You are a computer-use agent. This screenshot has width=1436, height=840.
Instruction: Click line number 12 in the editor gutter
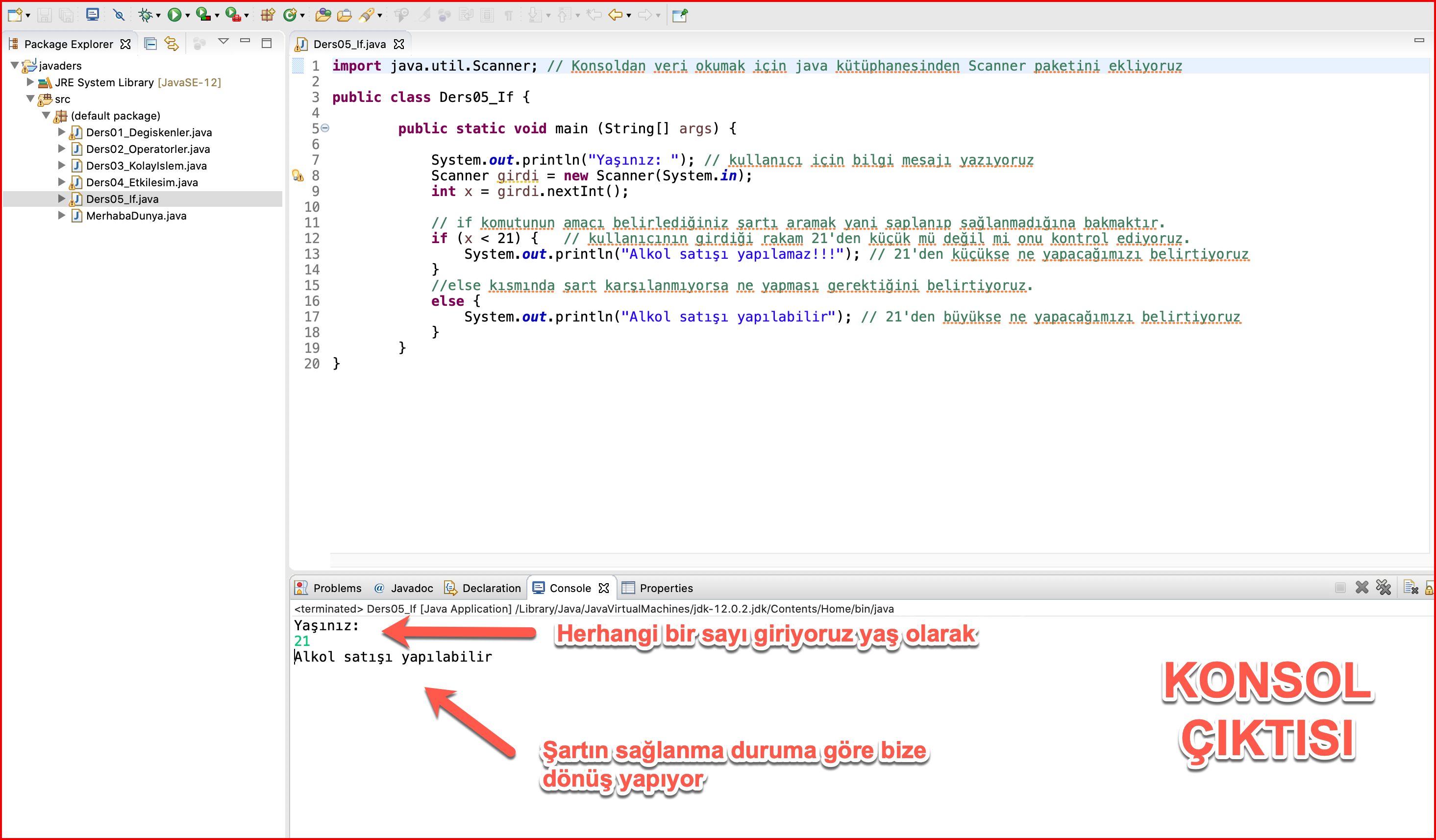312,238
